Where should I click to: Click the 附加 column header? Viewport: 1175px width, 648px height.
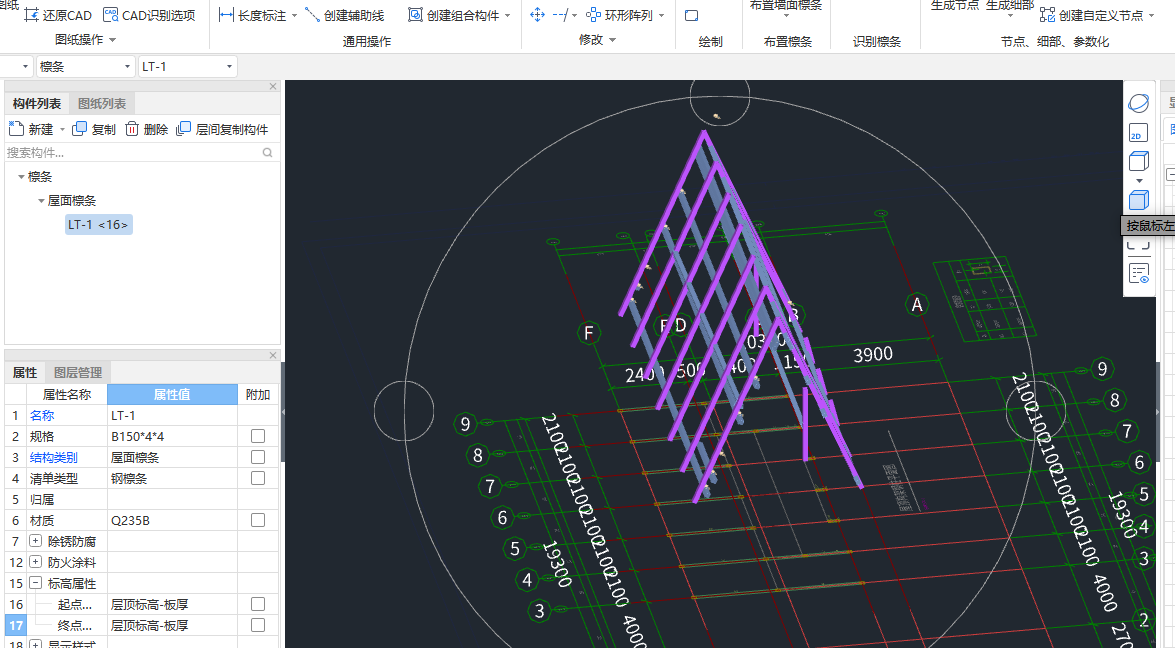(258, 394)
